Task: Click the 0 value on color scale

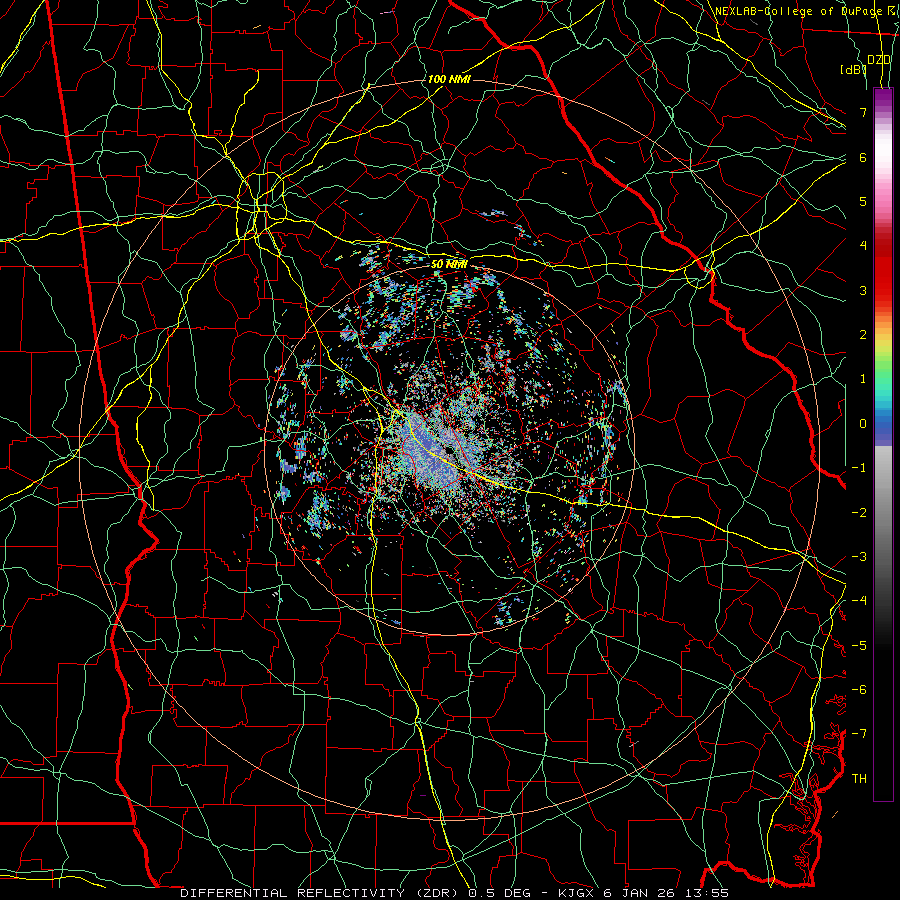Action: 863,424
